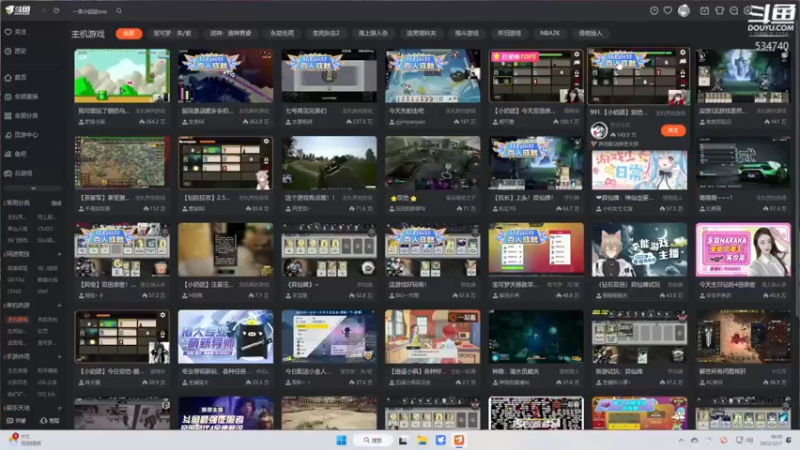800x450 pixels.
Task: Select the 怀旧游戏 filter tab
Action: 509,33
